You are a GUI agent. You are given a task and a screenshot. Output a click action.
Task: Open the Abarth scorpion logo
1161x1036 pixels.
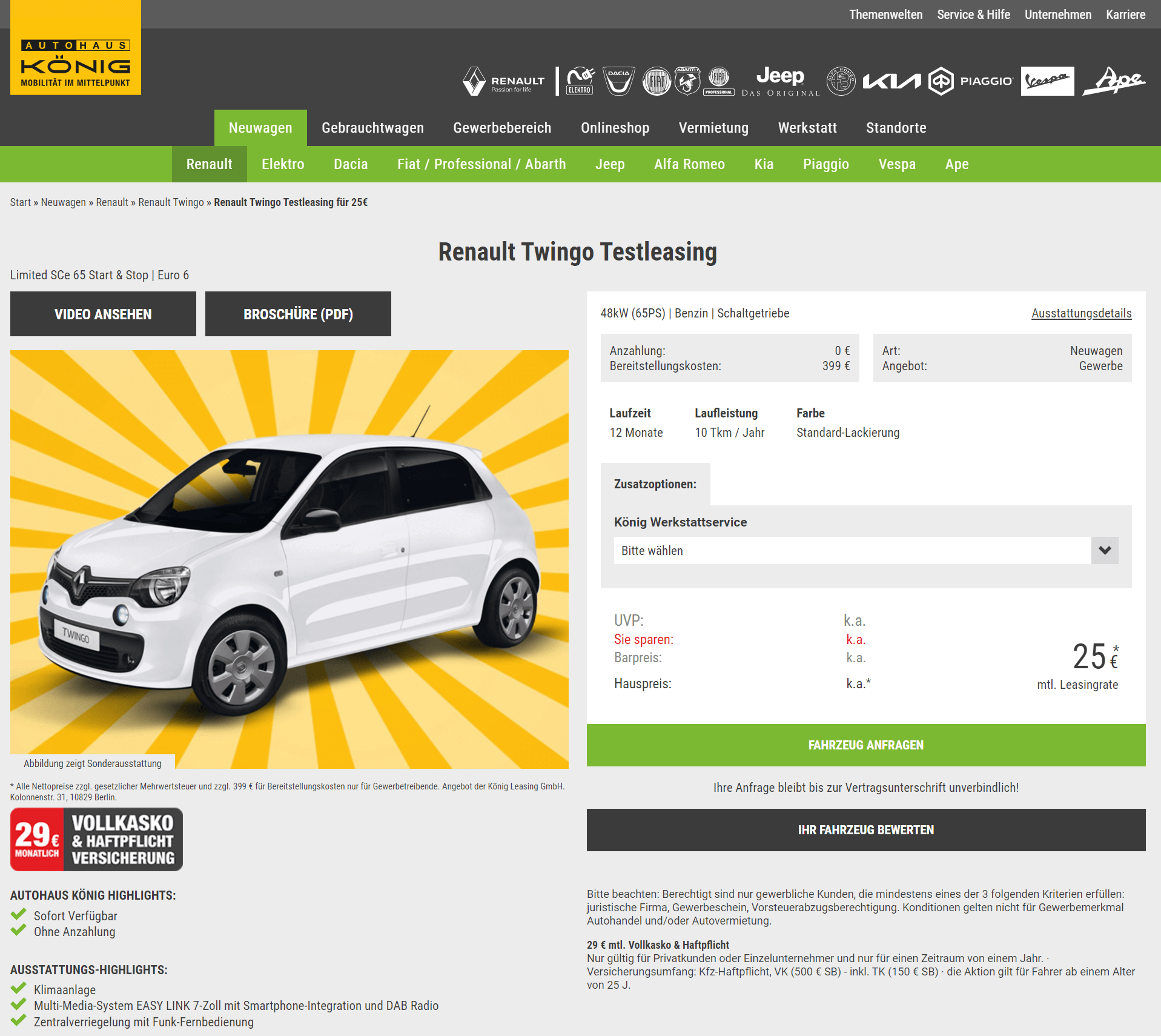[687, 81]
